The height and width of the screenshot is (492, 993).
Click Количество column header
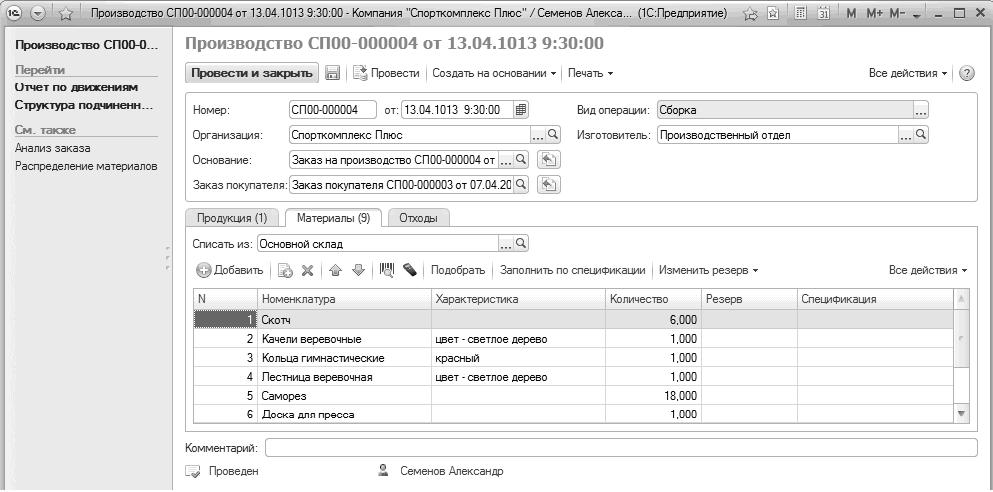[653, 300]
